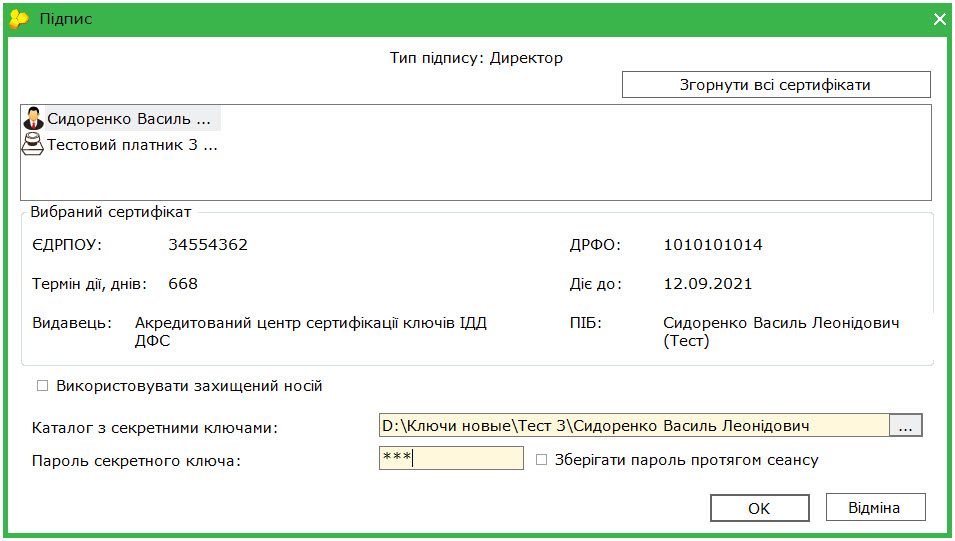
Task: Focus the secret key password field
Action: pyautogui.click(x=451, y=458)
